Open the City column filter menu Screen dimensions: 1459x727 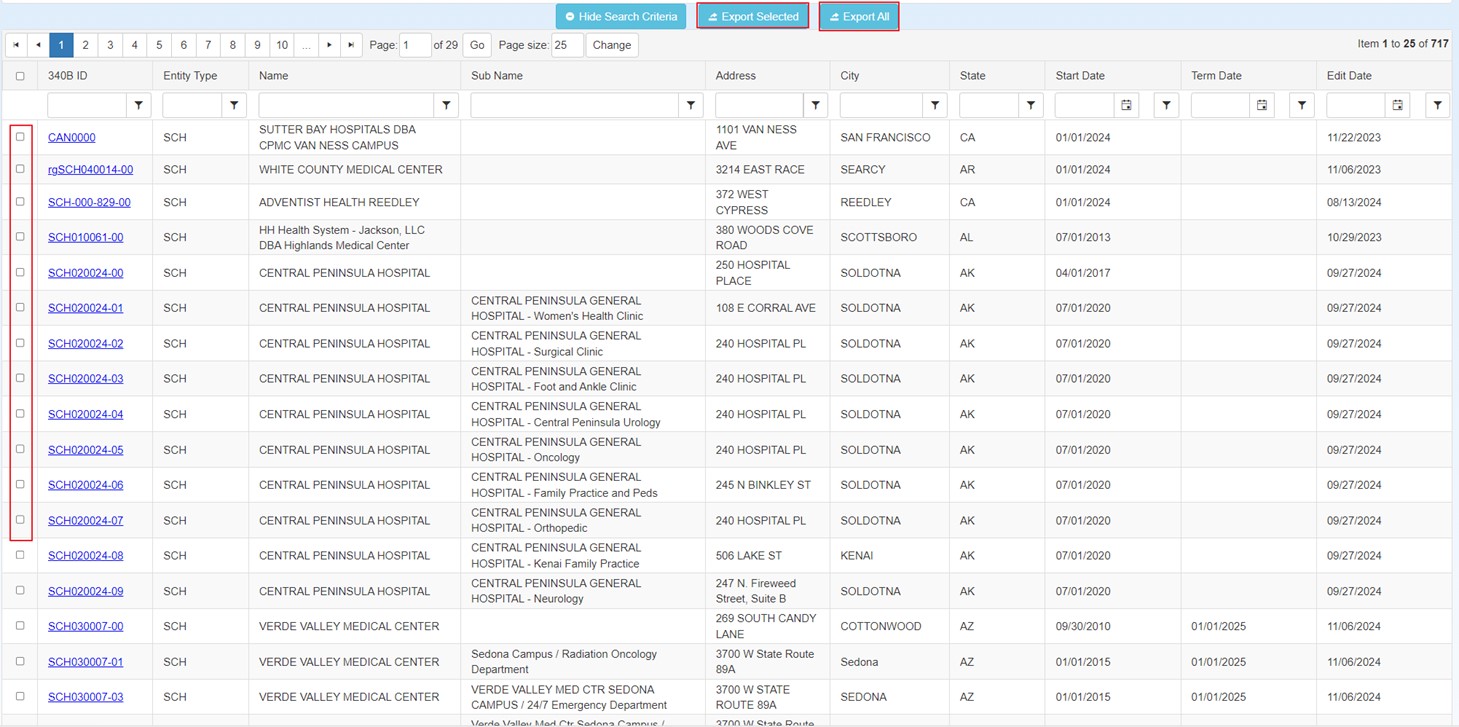pos(935,105)
